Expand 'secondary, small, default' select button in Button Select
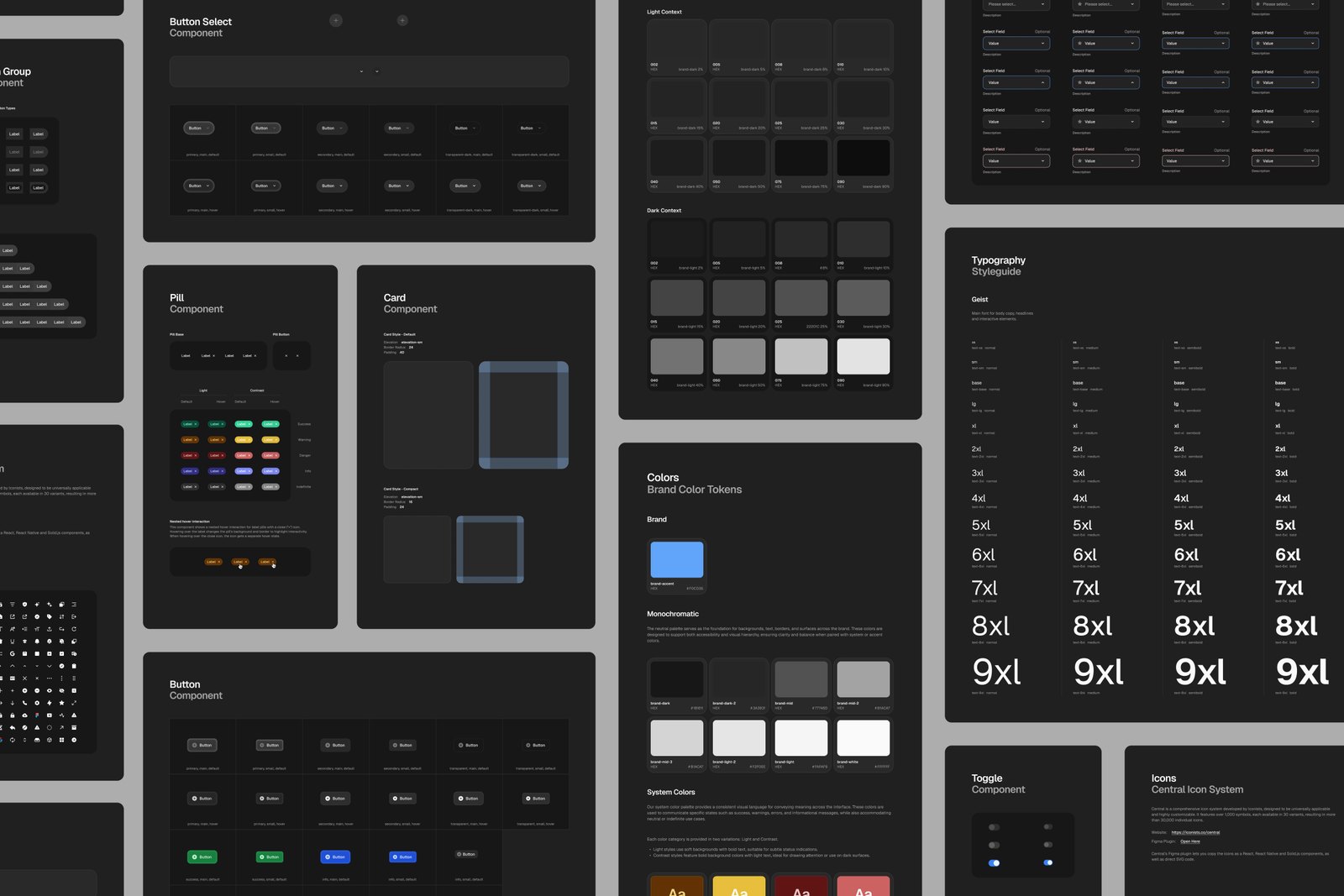This screenshot has height=896, width=1344. [x=398, y=128]
